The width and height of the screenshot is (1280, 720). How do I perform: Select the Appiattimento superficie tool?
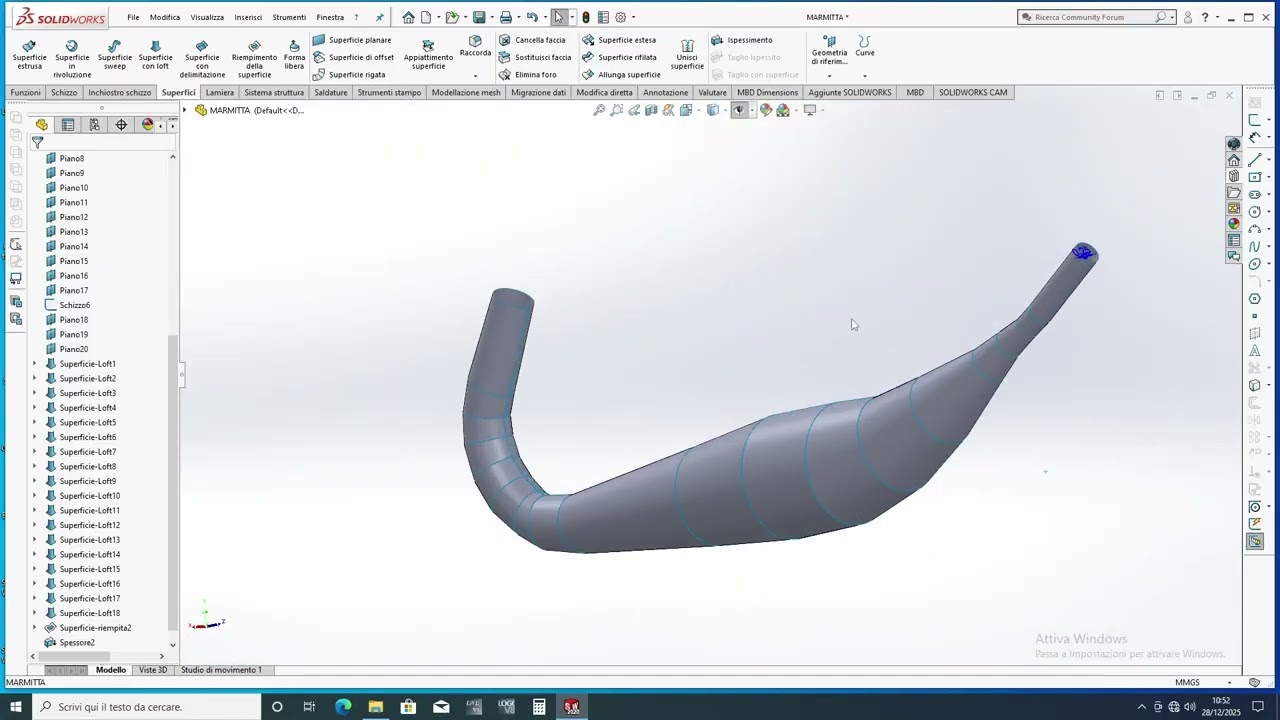pyautogui.click(x=428, y=55)
